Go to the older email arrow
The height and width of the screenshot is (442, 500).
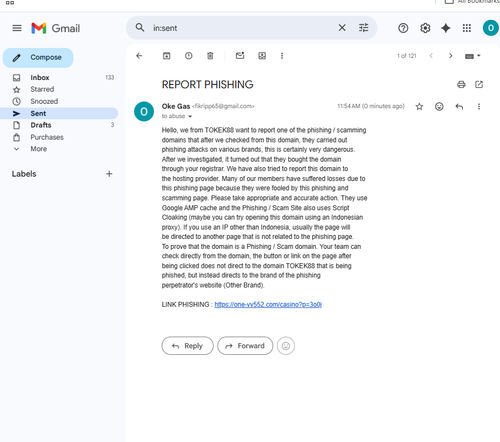[451, 56]
